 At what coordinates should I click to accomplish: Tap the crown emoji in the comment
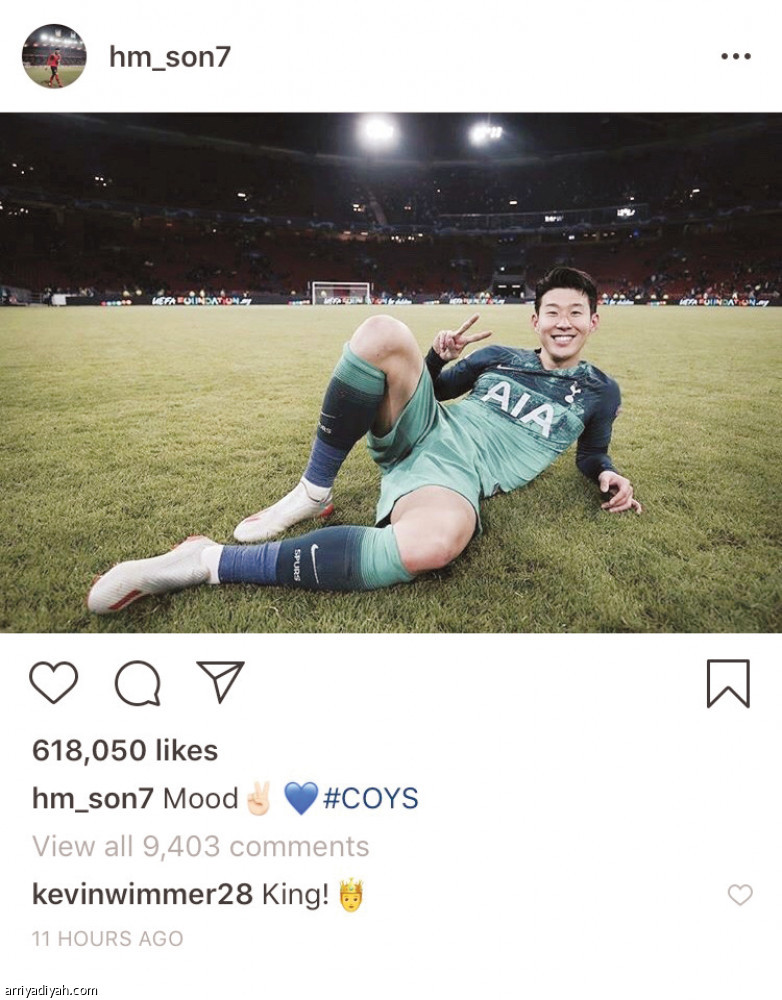coord(351,895)
